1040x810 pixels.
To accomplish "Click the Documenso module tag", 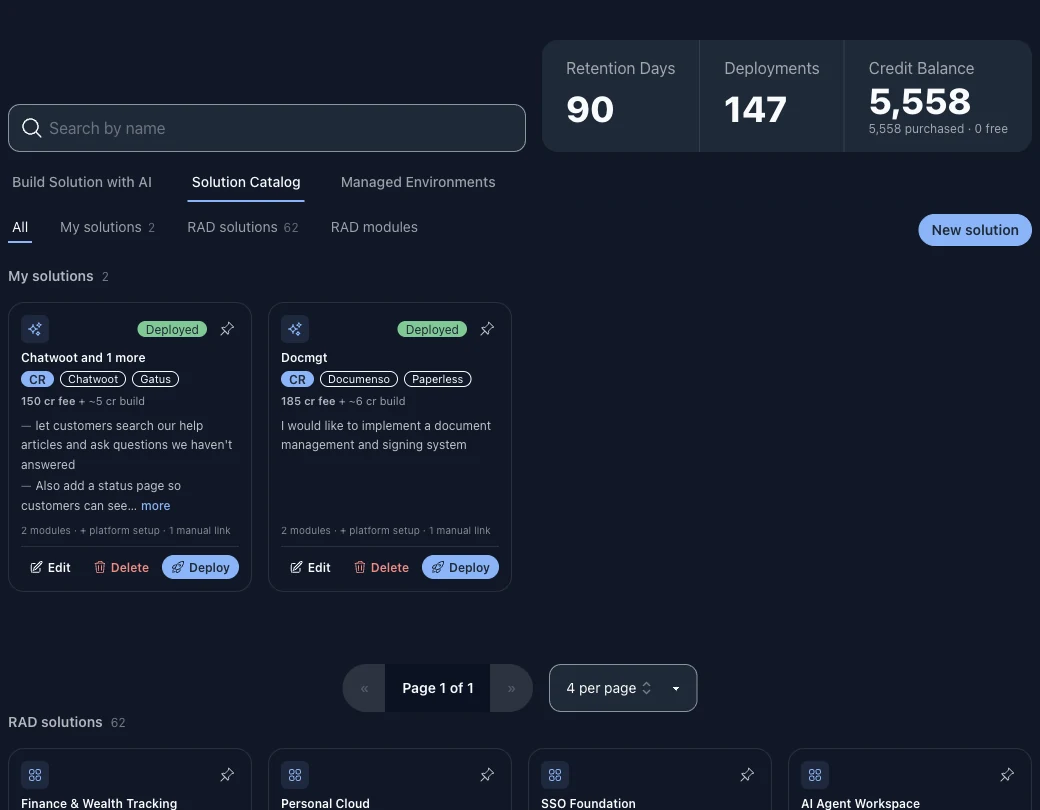I will (359, 379).
